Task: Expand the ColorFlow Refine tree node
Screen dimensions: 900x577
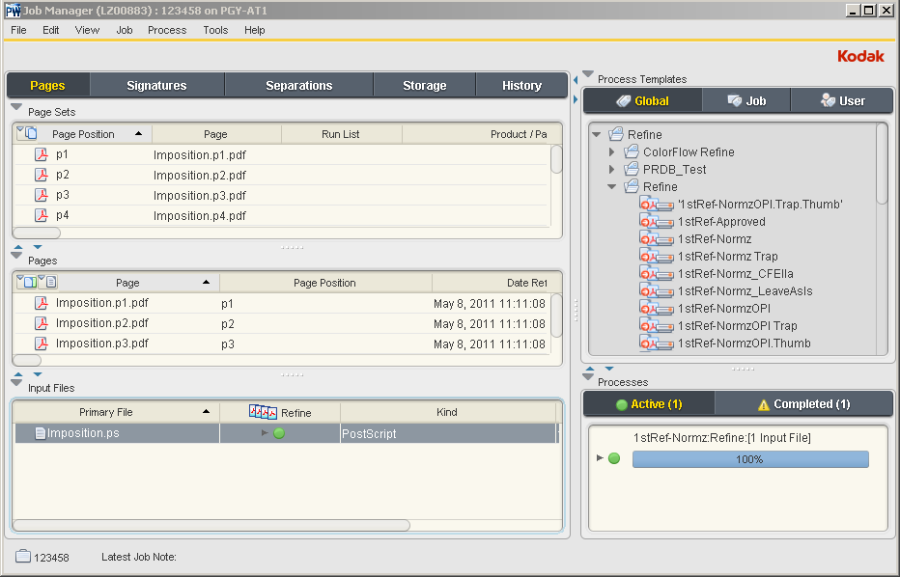Action: [612, 152]
